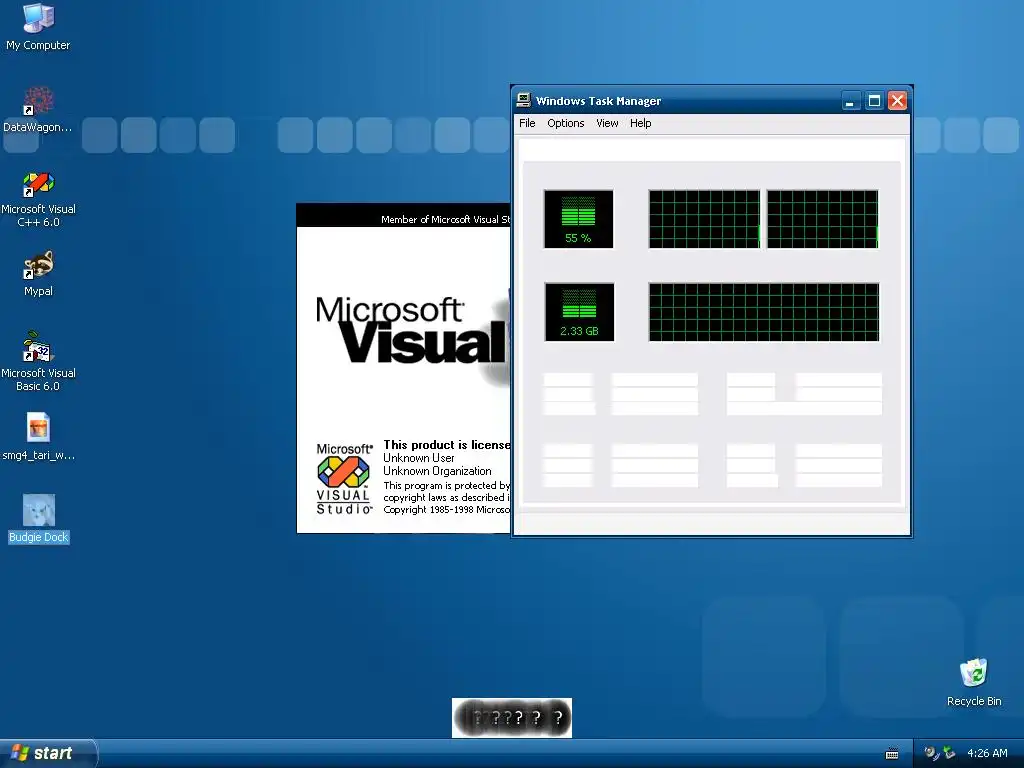This screenshot has width=1024, height=768.
Task: Click the memory usage gauge showing 2.33 GB
Action: pyautogui.click(x=579, y=312)
